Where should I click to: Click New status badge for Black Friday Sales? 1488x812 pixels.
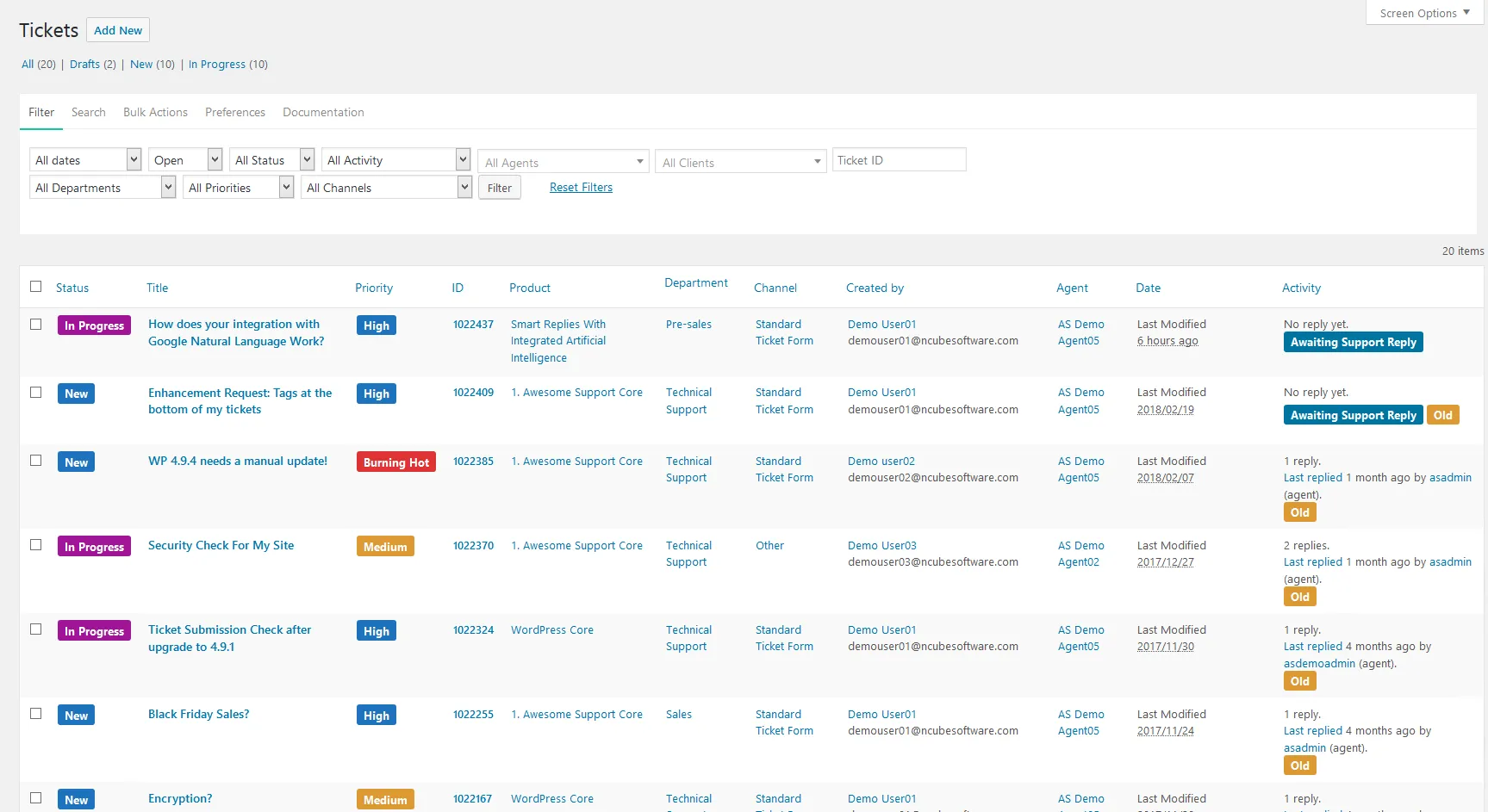[76, 716]
